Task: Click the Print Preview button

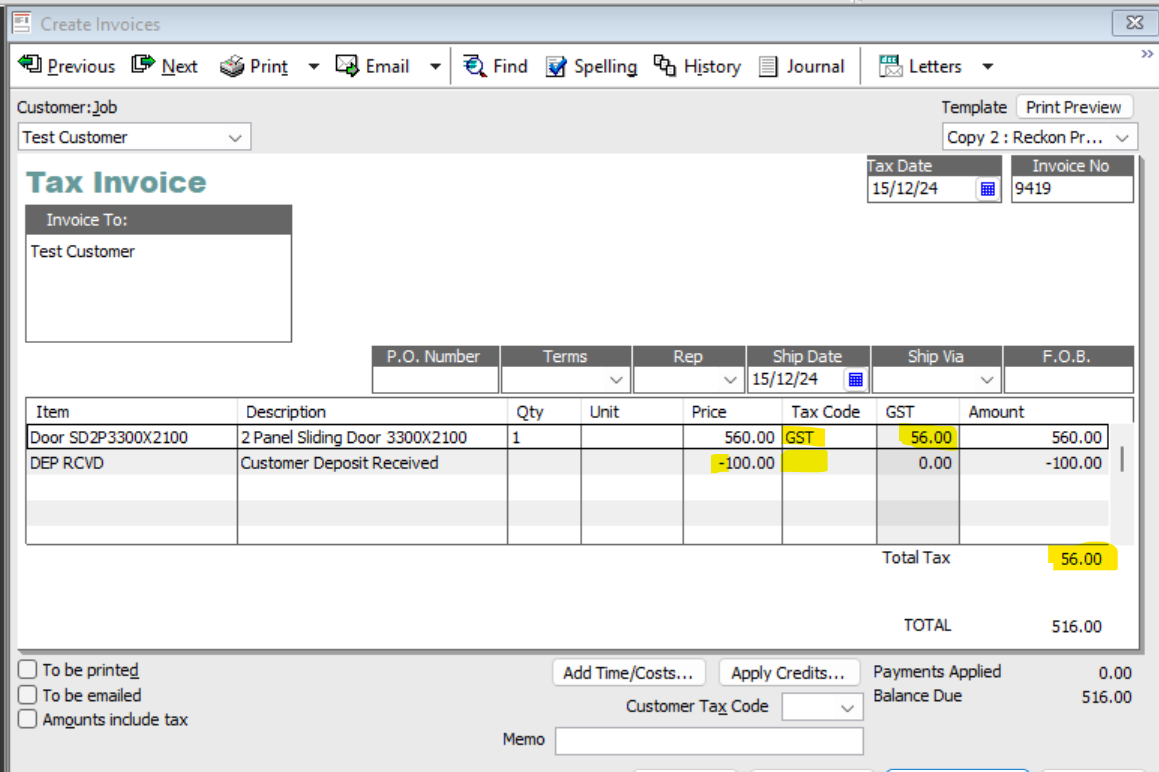Action: click(1073, 107)
